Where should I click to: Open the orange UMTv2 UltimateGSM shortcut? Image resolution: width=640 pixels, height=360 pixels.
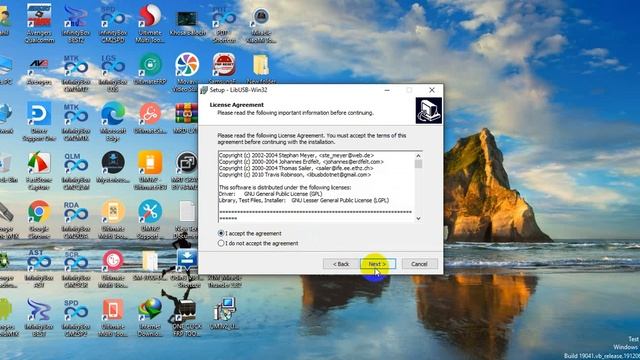[150, 170]
